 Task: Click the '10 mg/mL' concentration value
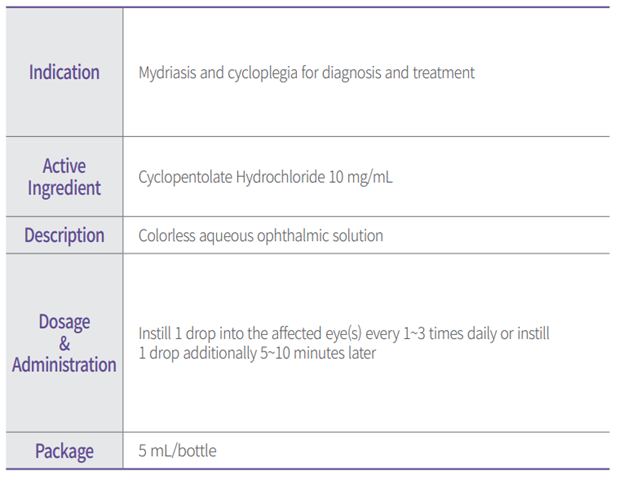(362, 177)
